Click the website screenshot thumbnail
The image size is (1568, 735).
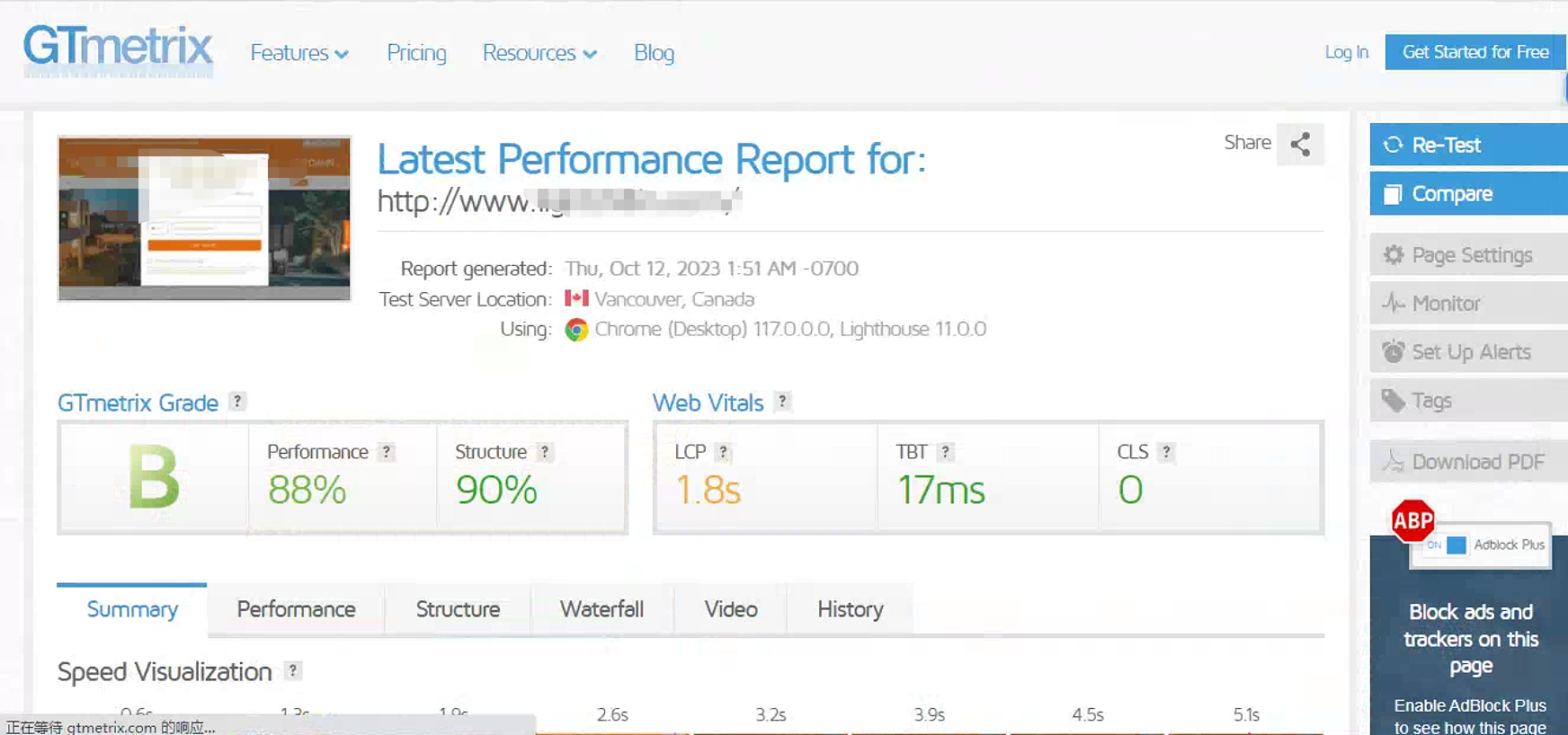204,218
